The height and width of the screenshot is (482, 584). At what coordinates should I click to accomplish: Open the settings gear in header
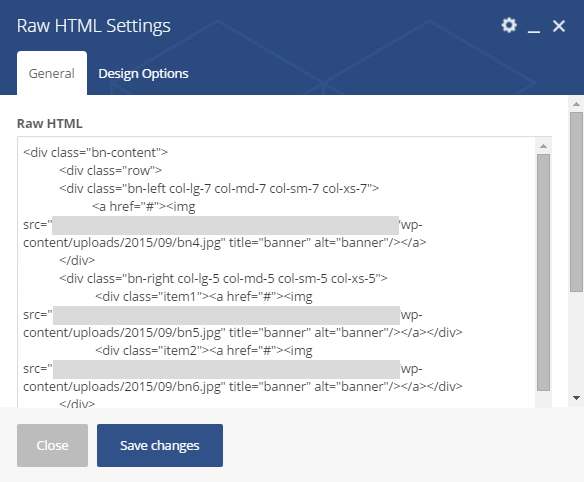pyautogui.click(x=509, y=25)
